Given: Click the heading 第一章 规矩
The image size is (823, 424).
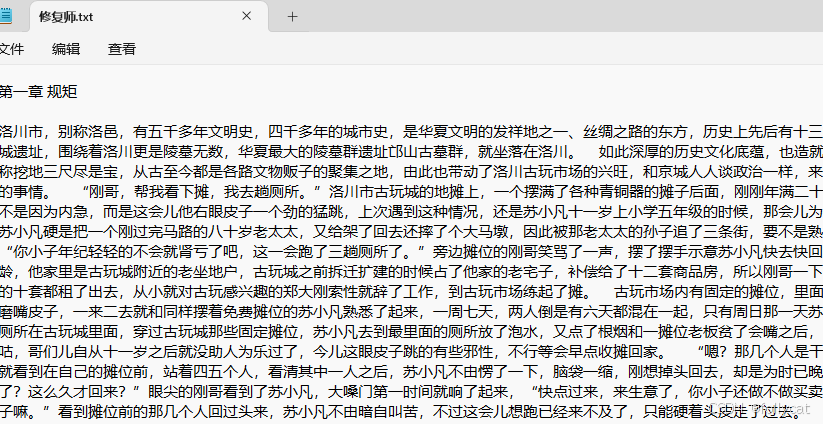Looking at the screenshot, I should (38, 92).
